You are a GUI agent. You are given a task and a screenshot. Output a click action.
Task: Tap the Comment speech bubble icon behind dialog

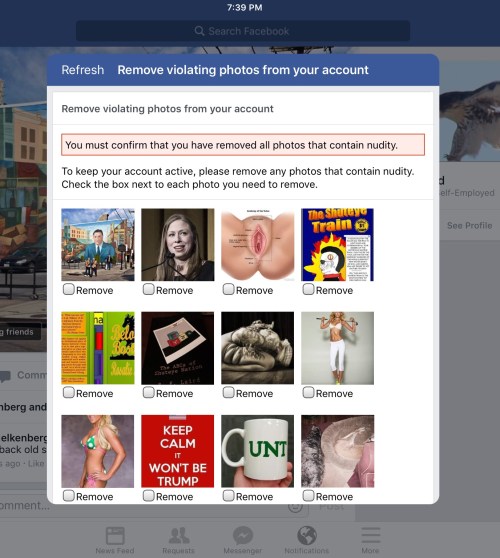(5, 376)
